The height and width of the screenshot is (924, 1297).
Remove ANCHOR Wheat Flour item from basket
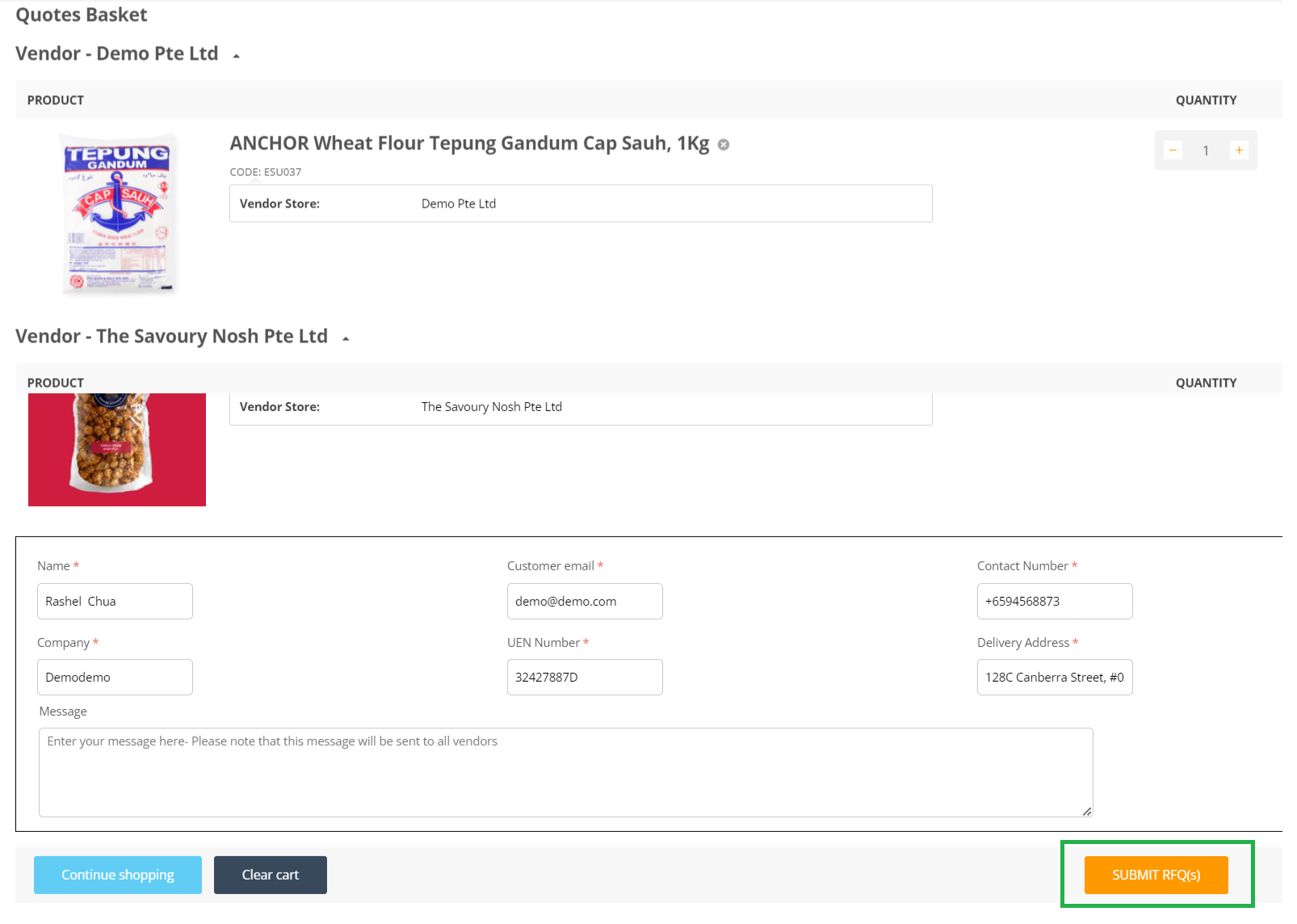pos(724,145)
